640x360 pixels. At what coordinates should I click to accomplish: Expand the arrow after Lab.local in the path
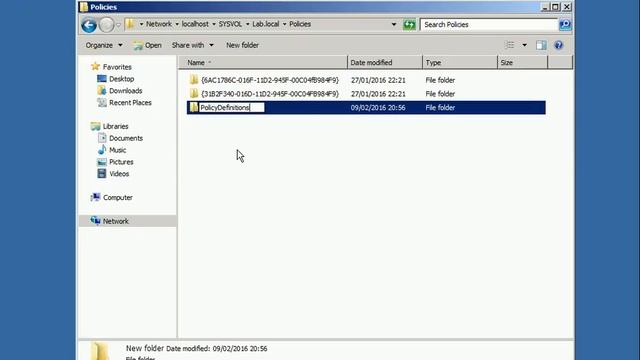point(284,24)
